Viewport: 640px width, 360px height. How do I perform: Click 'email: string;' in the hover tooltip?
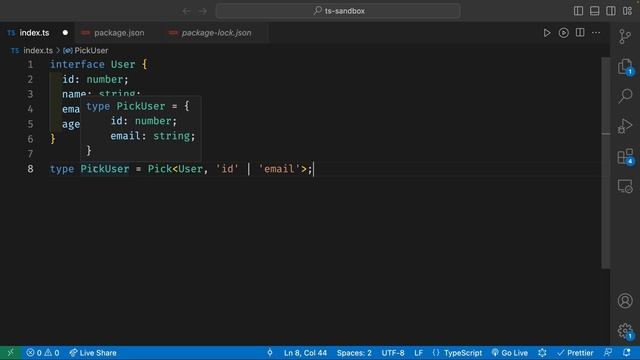[x=153, y=136]
